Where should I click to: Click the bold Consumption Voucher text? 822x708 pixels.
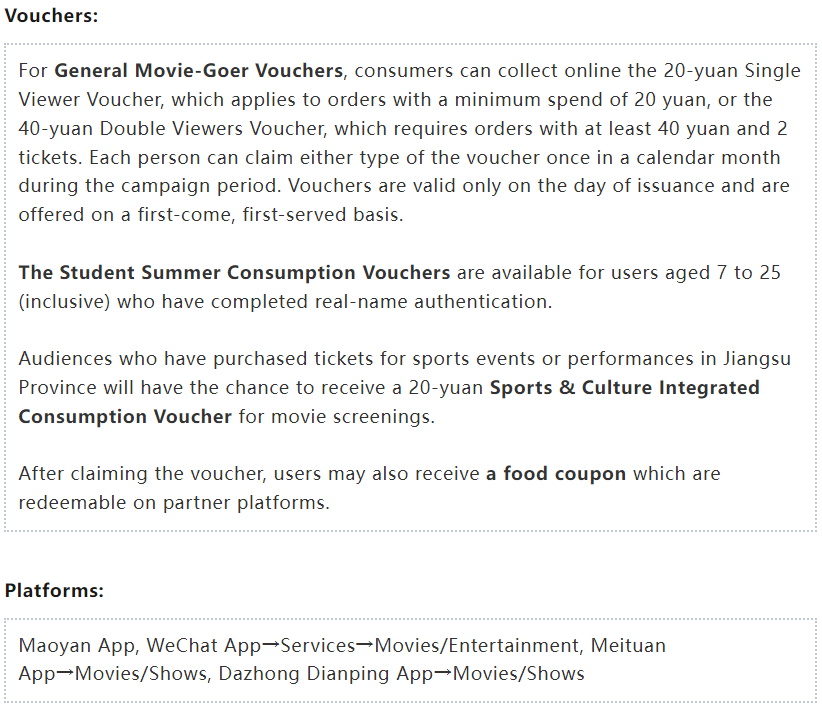(x=125, y=417)
